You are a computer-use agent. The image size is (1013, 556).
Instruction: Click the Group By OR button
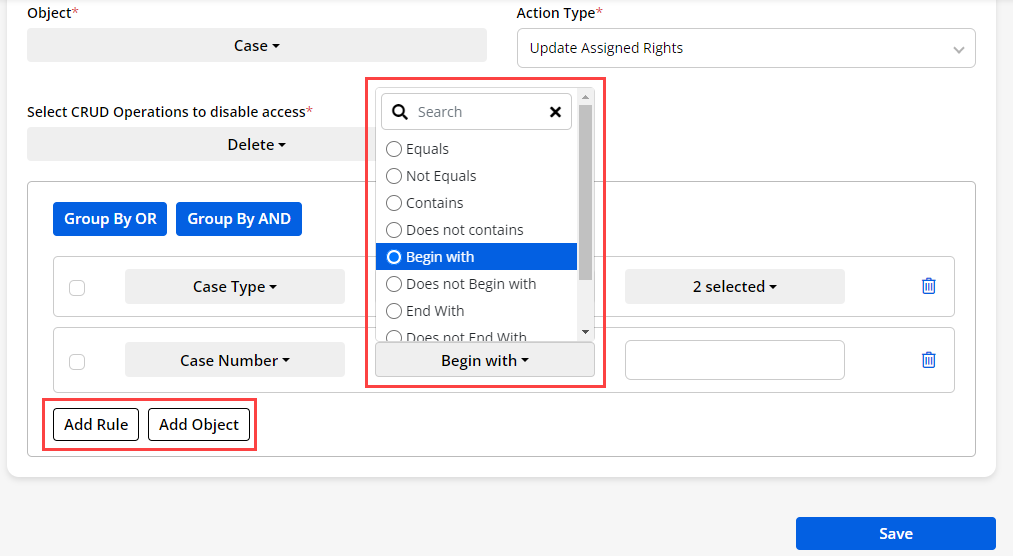[110, 219]
